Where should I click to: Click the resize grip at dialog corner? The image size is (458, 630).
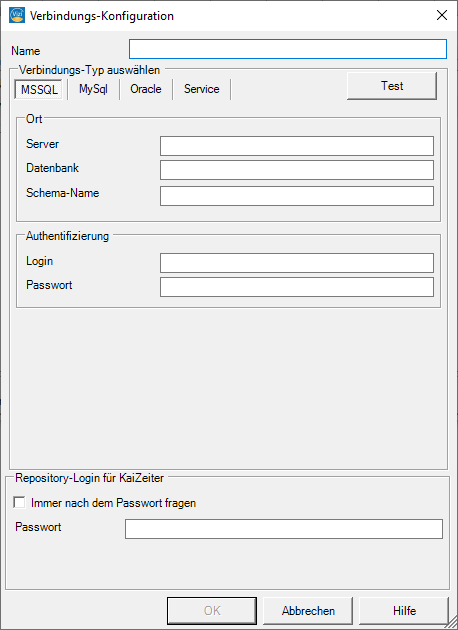tap(452, 624)
